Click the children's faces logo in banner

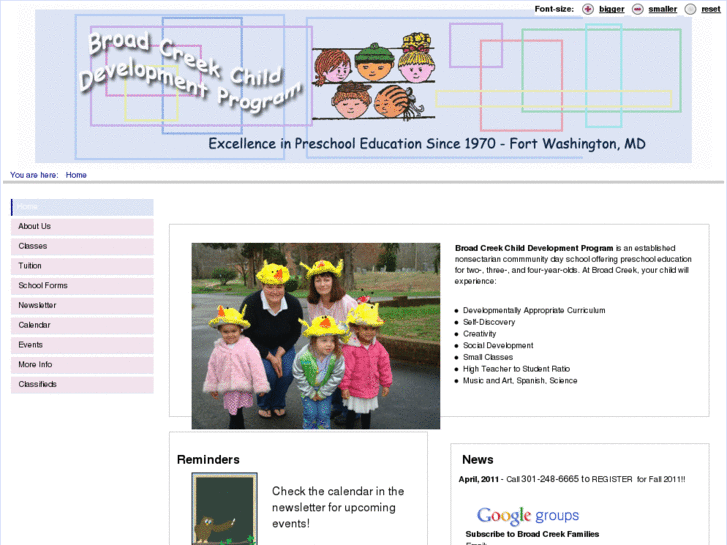pos(374,77)
